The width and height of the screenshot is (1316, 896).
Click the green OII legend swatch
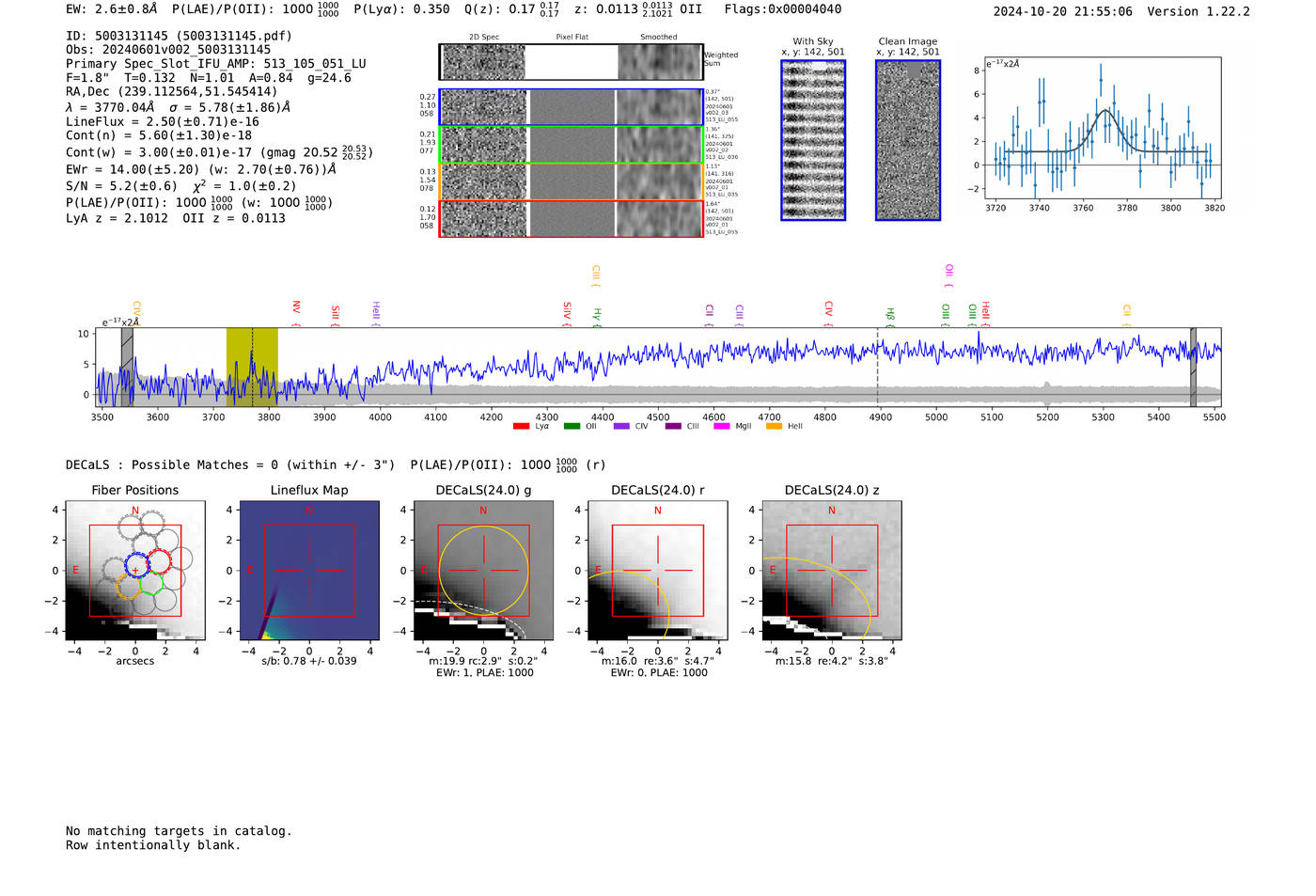pos(572,427)
